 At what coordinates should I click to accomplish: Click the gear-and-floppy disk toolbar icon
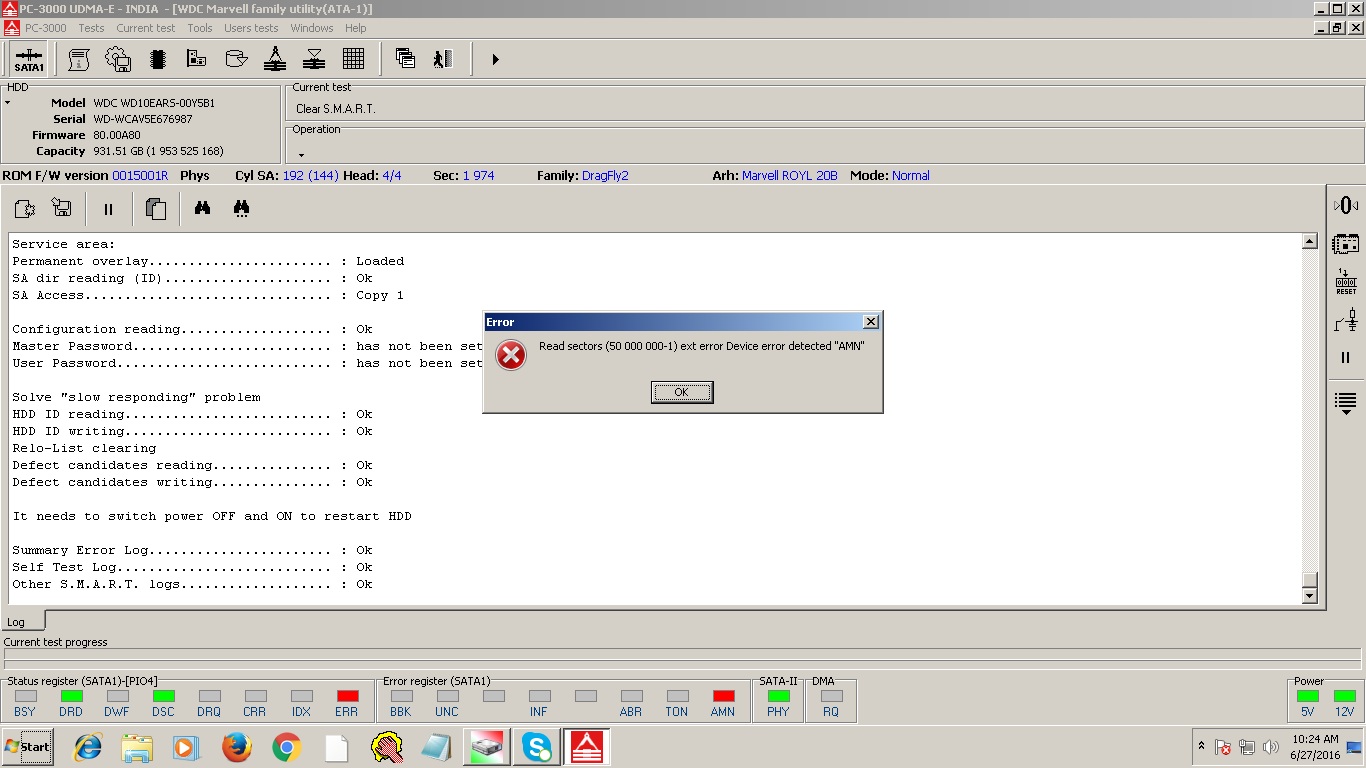pos(118,59)
